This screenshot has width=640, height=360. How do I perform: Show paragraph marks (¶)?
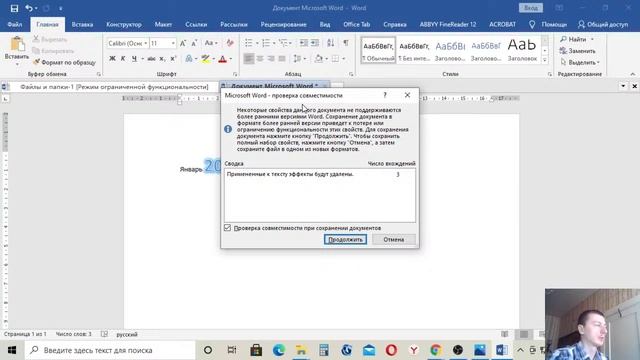346,43
